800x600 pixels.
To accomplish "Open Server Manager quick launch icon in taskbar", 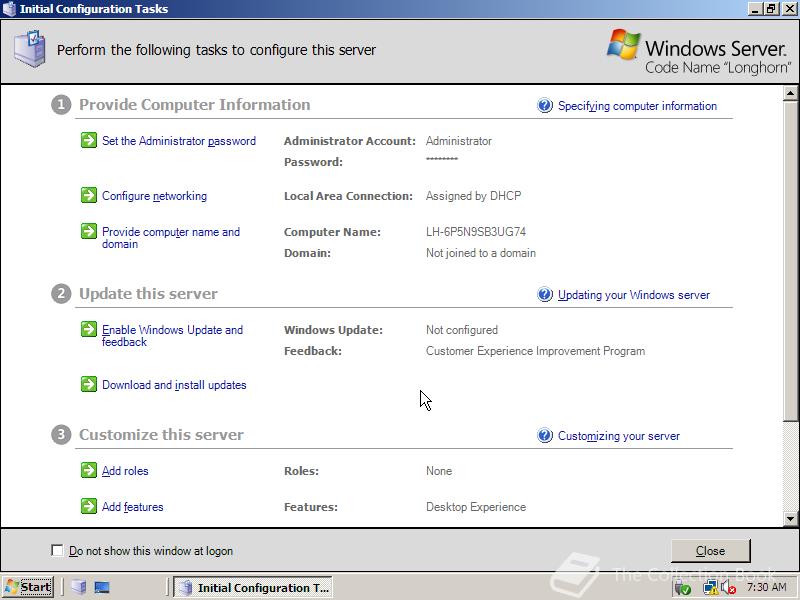I will tap(79, 587).
